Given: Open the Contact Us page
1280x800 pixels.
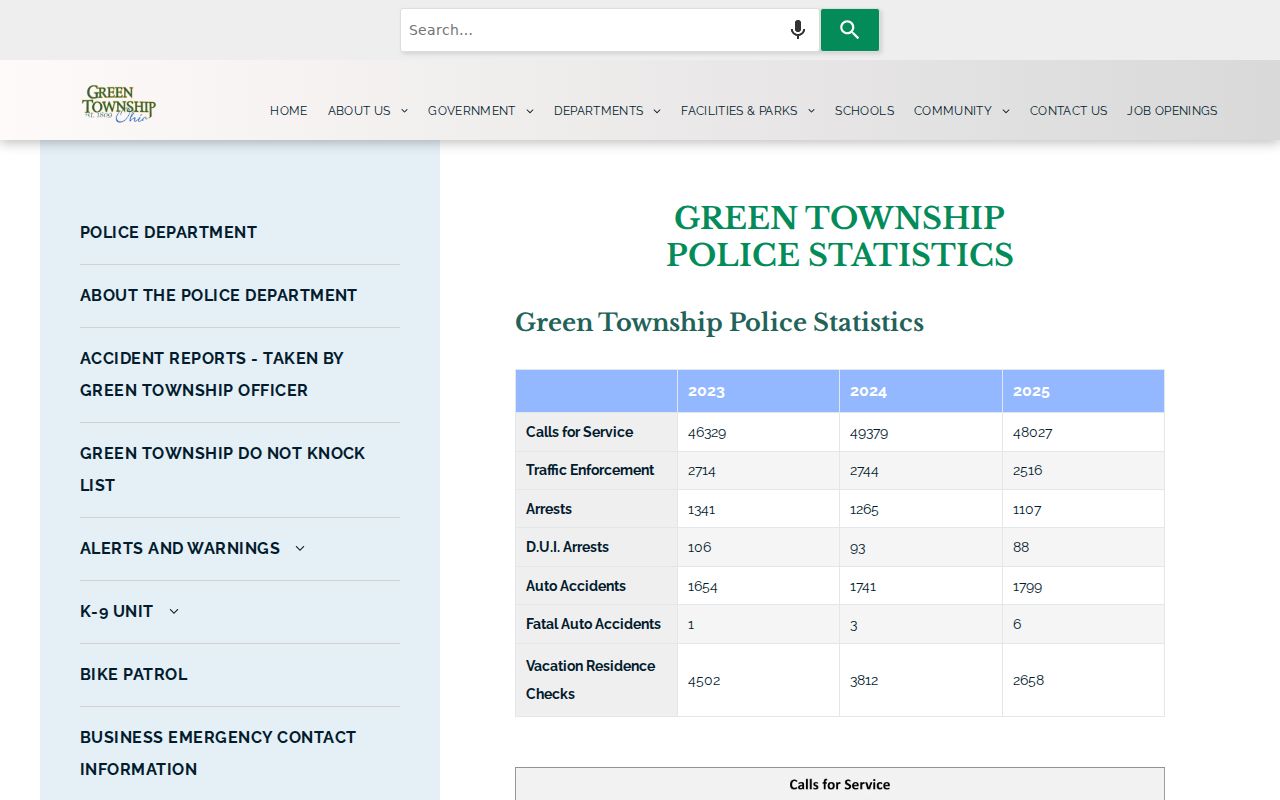Looking at the screenshot, I should coord(1069,111).
